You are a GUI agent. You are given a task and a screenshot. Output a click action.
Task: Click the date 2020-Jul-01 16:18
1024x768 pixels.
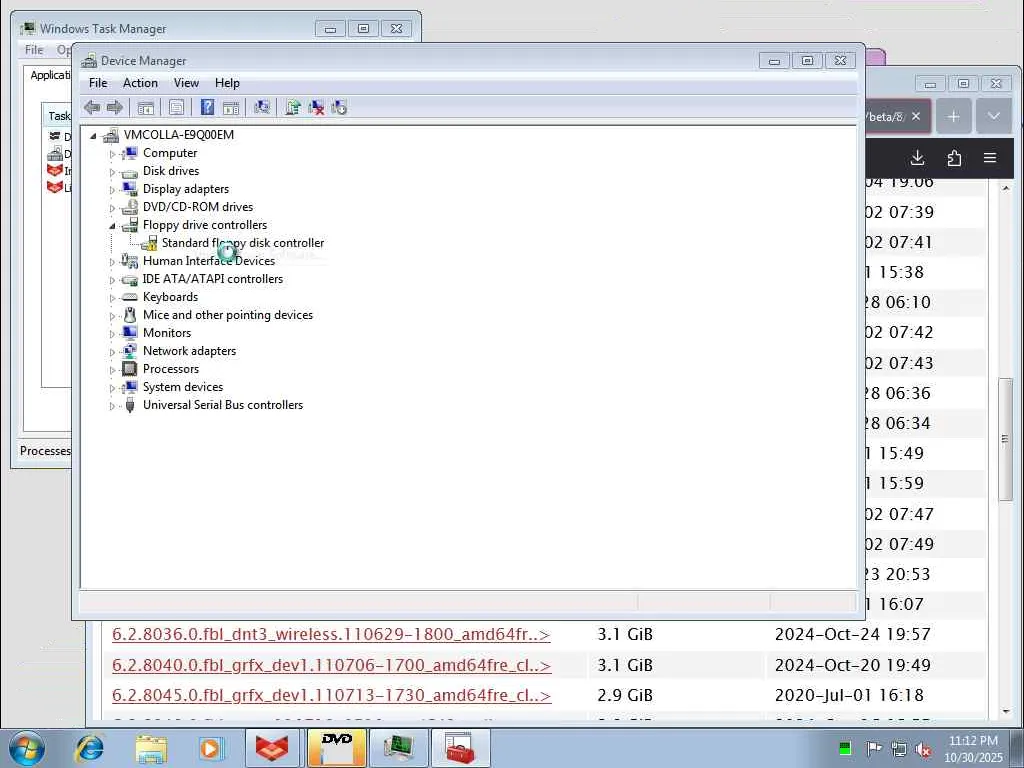click(849, 696)
